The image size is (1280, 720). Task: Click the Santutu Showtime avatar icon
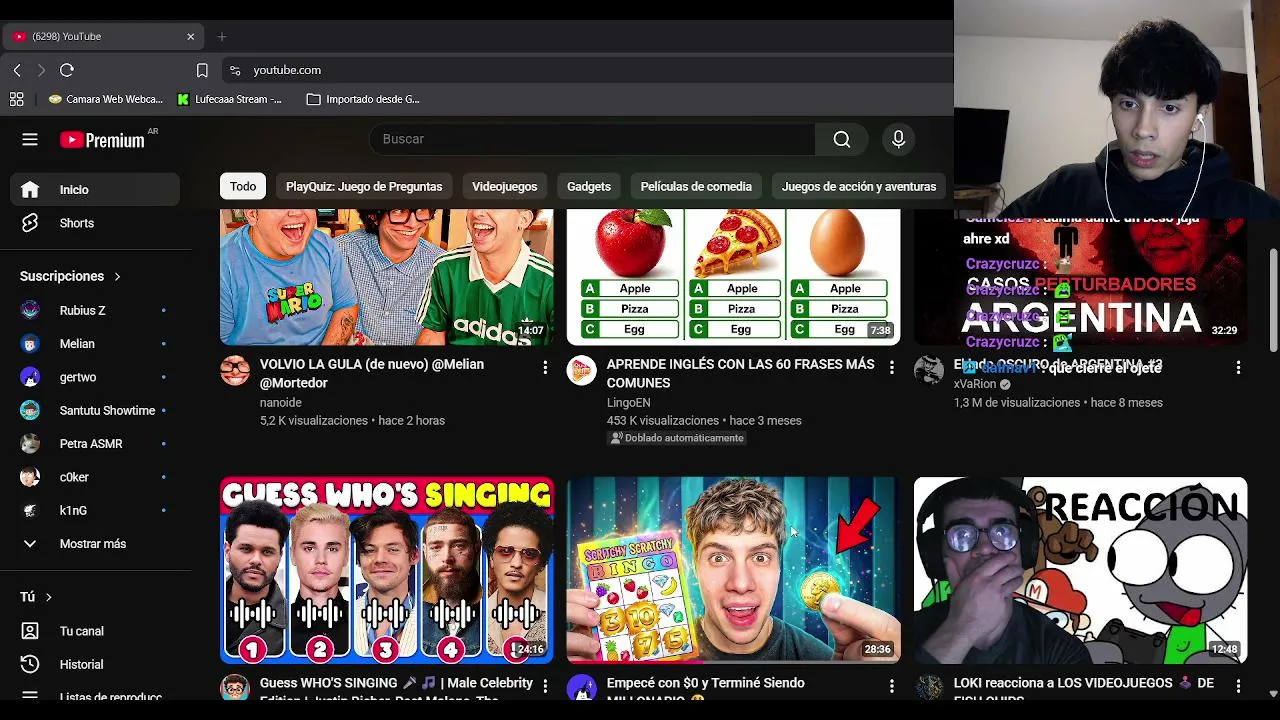(x=30, y=410)
